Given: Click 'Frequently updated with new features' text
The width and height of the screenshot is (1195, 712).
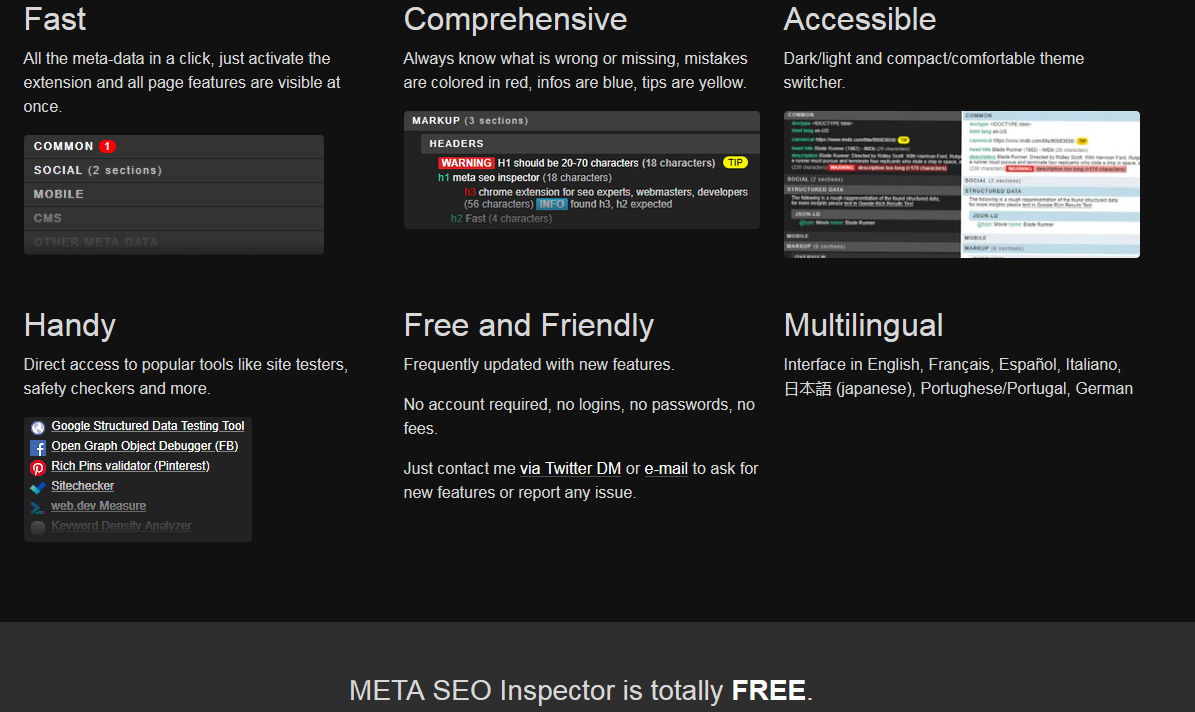Looking at the screenshot, I should point(539,364).
